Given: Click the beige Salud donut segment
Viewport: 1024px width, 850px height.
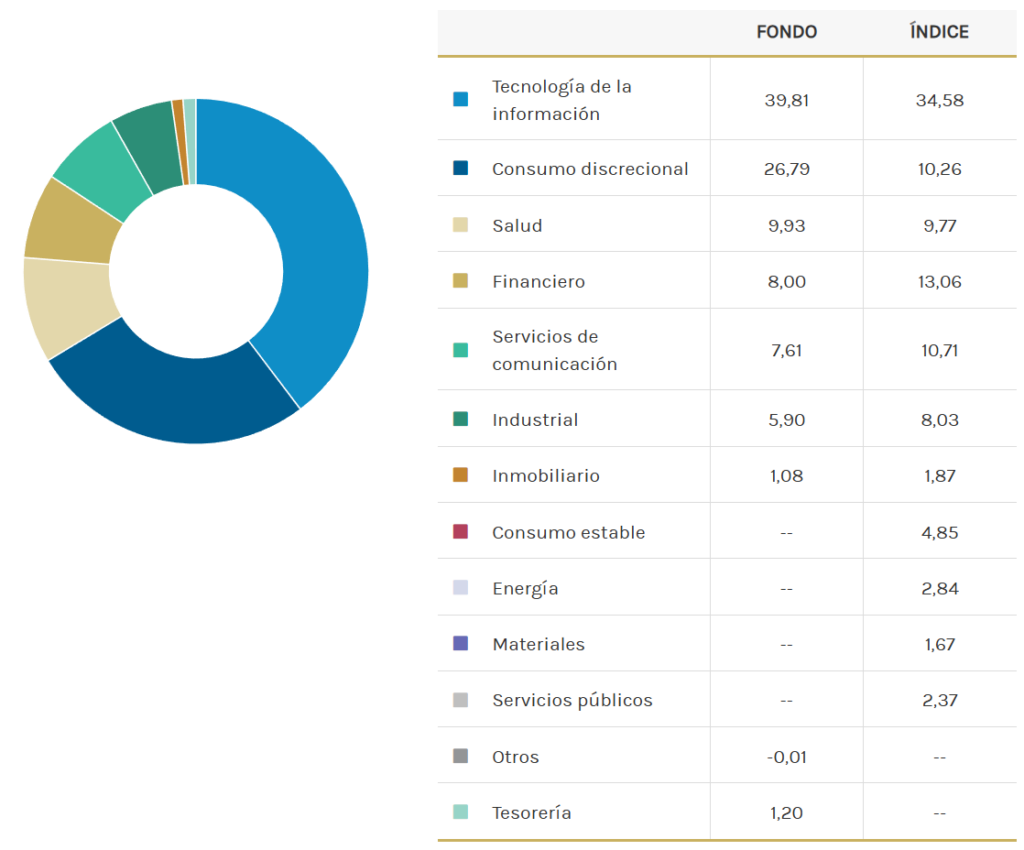Looking at the screenshot, I should point(65,305).
